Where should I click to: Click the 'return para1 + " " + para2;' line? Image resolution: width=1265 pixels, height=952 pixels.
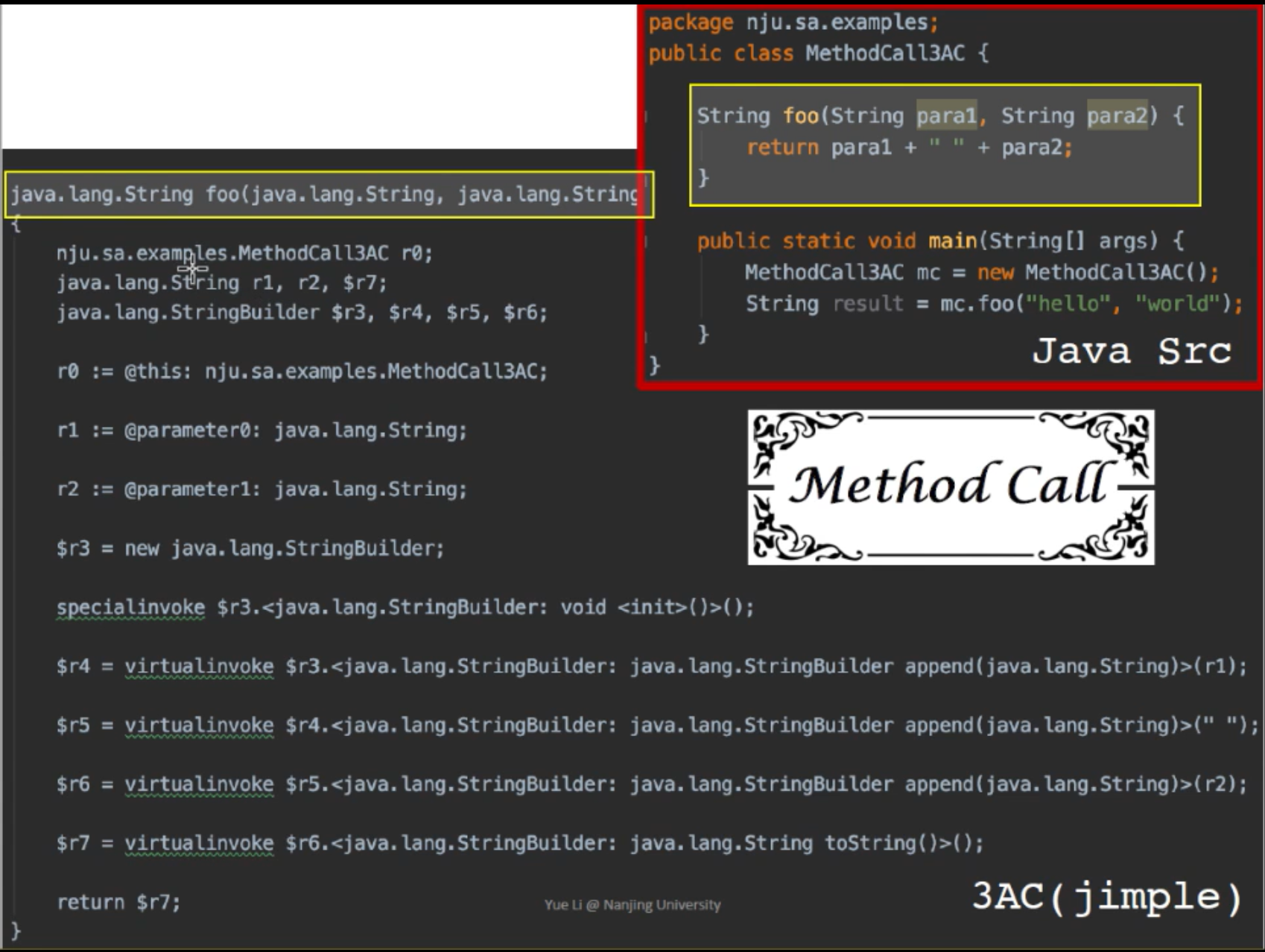point(910,147)
